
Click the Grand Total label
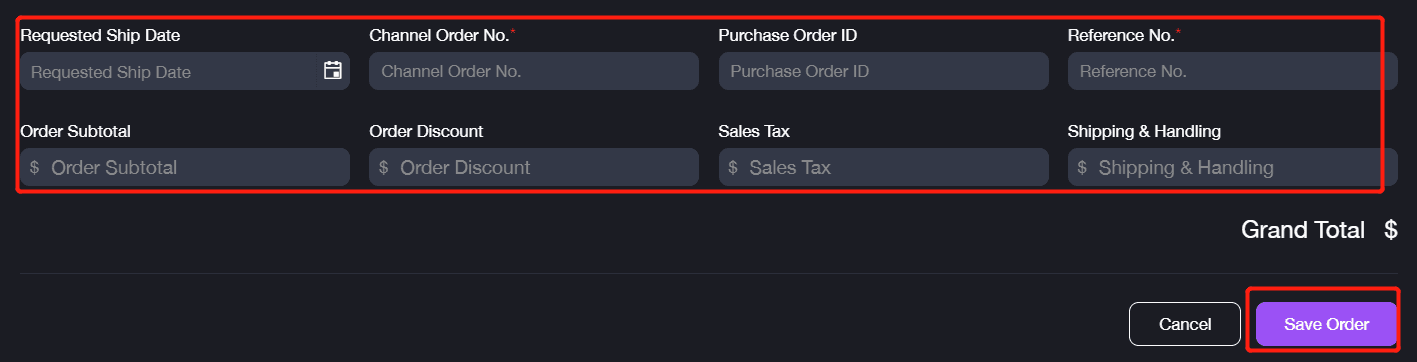(1303, 230)
